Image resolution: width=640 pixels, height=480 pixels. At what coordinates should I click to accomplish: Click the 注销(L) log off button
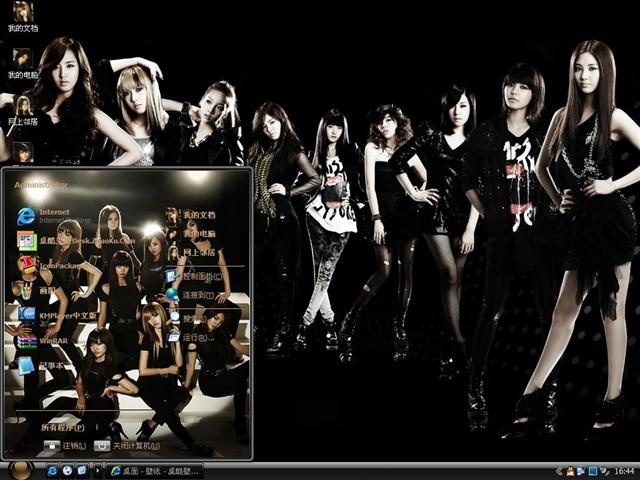[65, 445]
